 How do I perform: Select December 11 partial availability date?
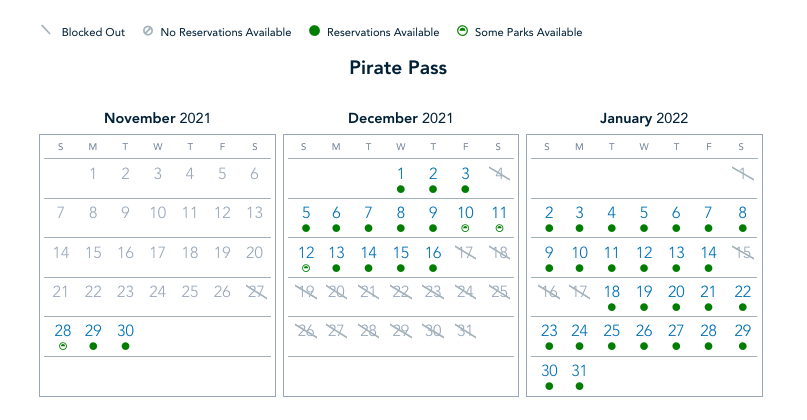pos(499,212)
